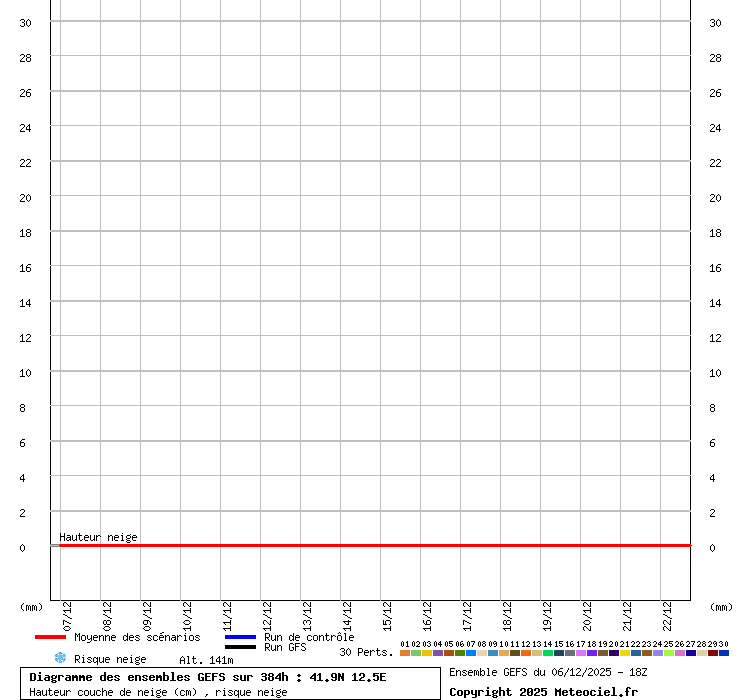This screenshot has width=740, height=700.
Task: Click the snowflake Risque neige icon
Action: tap(60, 658)
